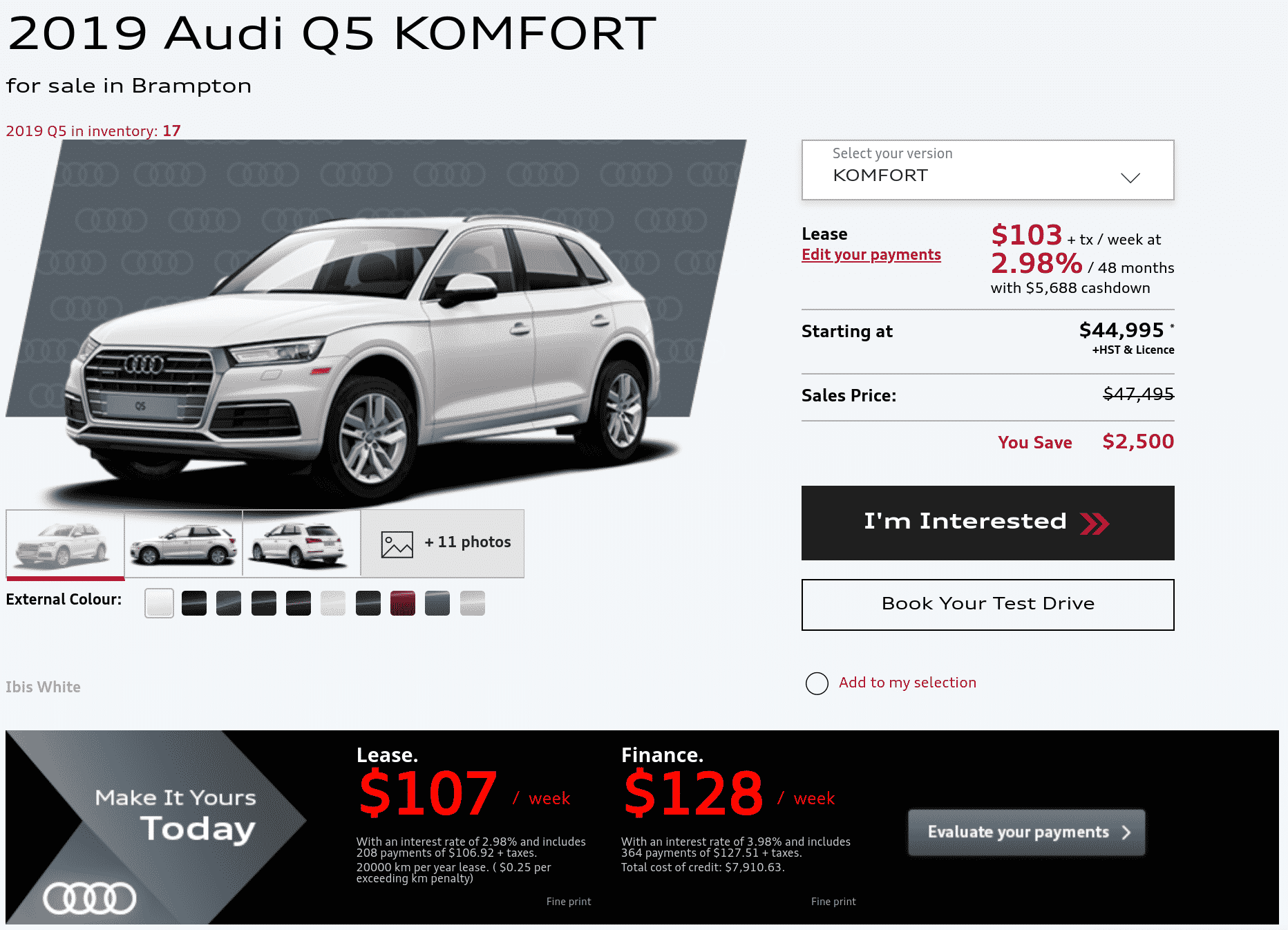Click the Evaluate your payments button

point(1026,833)
